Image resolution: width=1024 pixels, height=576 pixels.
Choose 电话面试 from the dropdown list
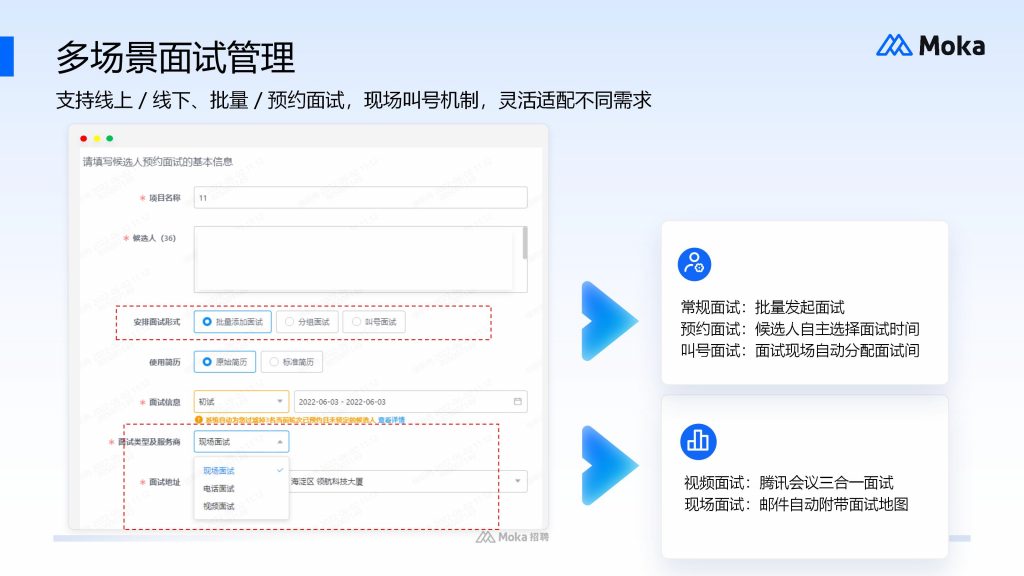pos(219,489)
